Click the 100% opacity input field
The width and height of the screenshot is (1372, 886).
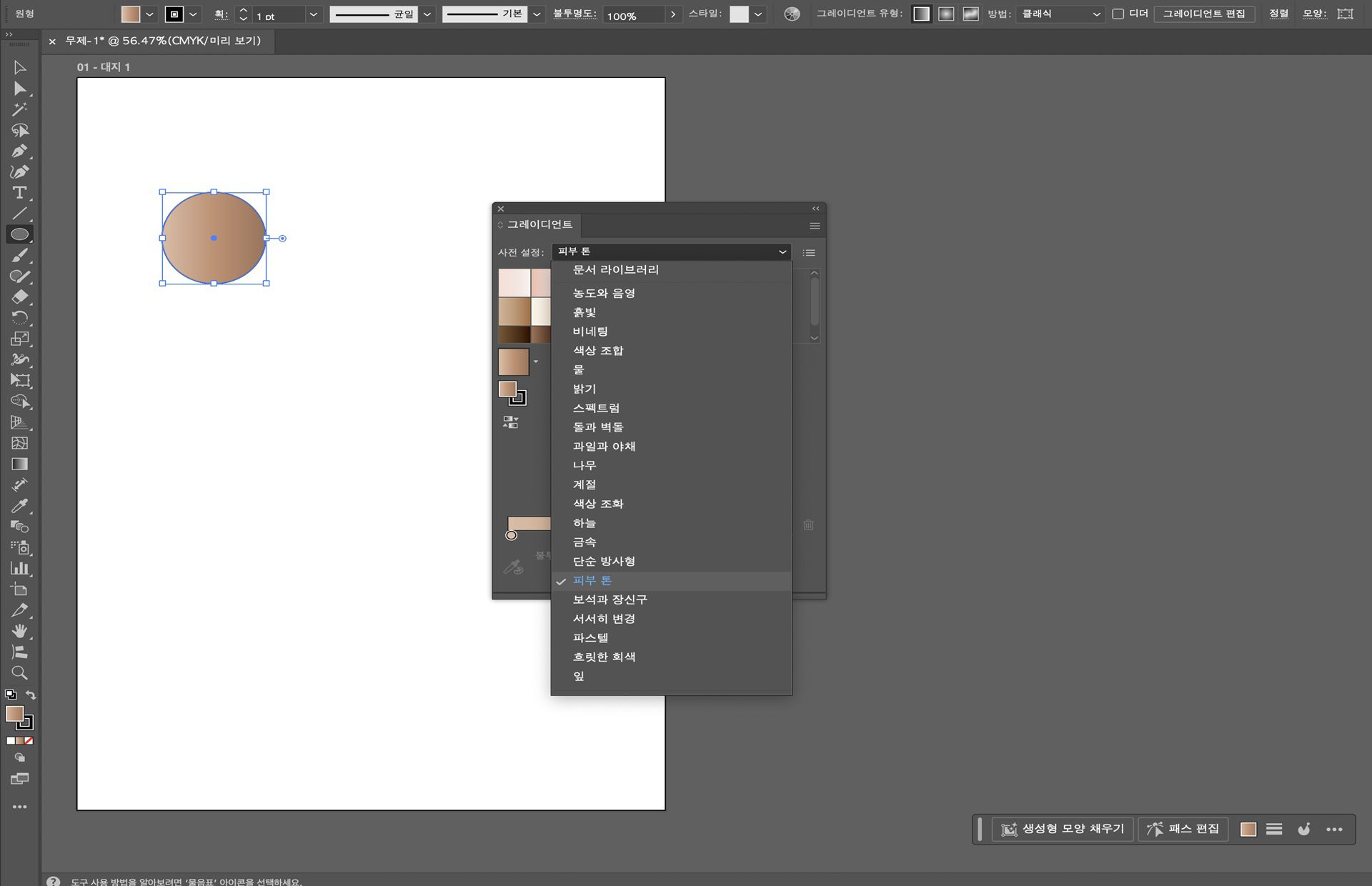click(x=629, y=15)
